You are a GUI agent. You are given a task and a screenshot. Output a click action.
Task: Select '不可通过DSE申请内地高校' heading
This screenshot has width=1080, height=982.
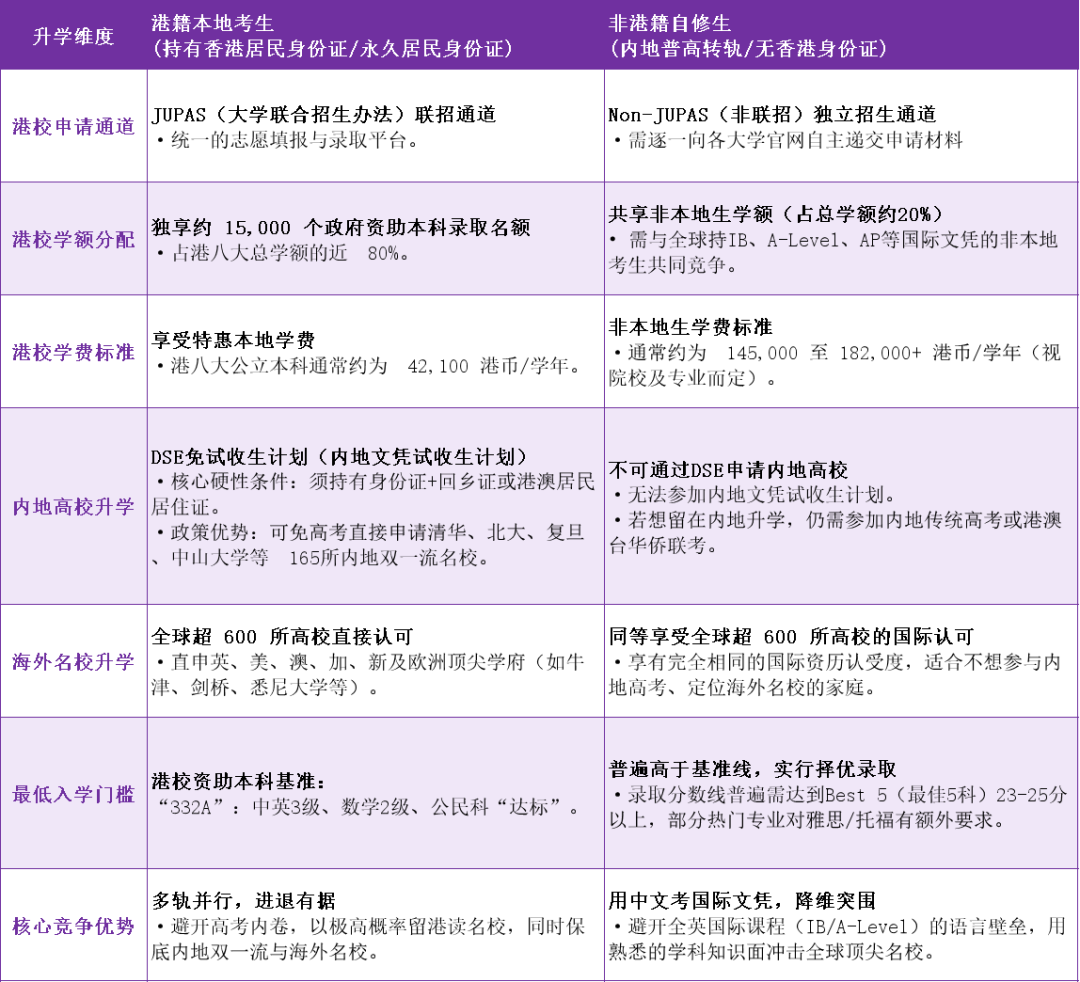(x=728, y=470)
